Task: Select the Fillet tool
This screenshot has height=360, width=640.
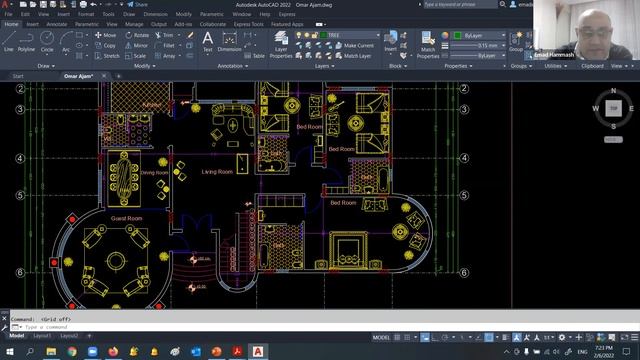Action: [x=165, y=45]
